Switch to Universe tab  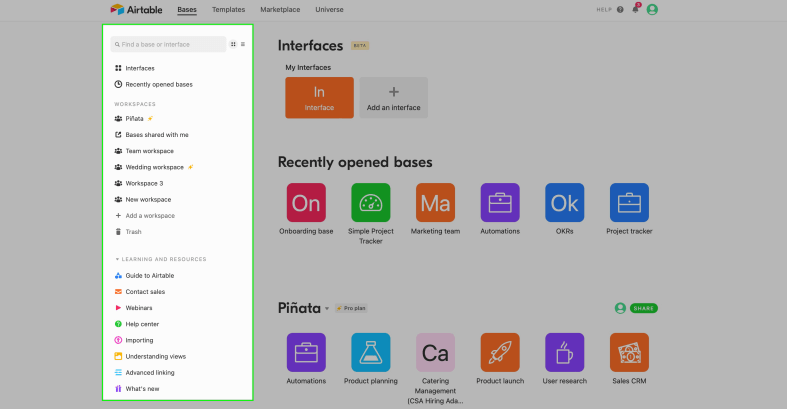tap(329, 10)
